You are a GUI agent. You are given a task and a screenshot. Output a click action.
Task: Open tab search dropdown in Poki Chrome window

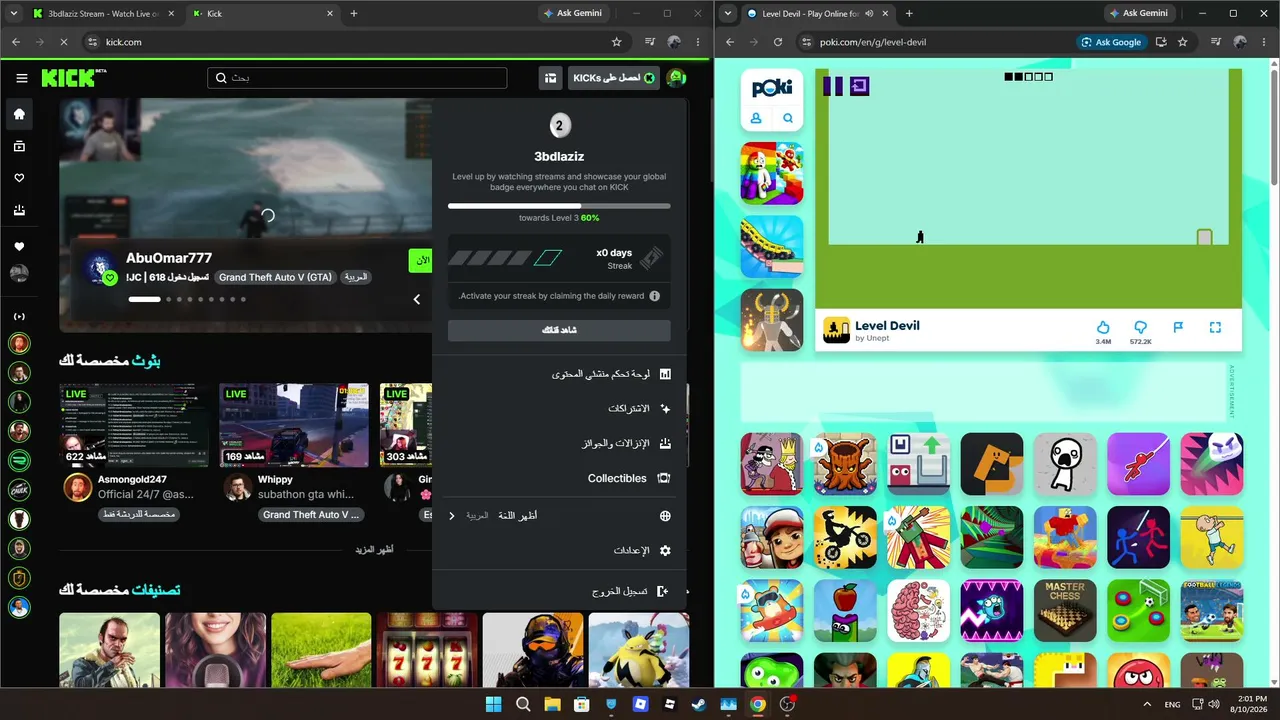[726, 14]
